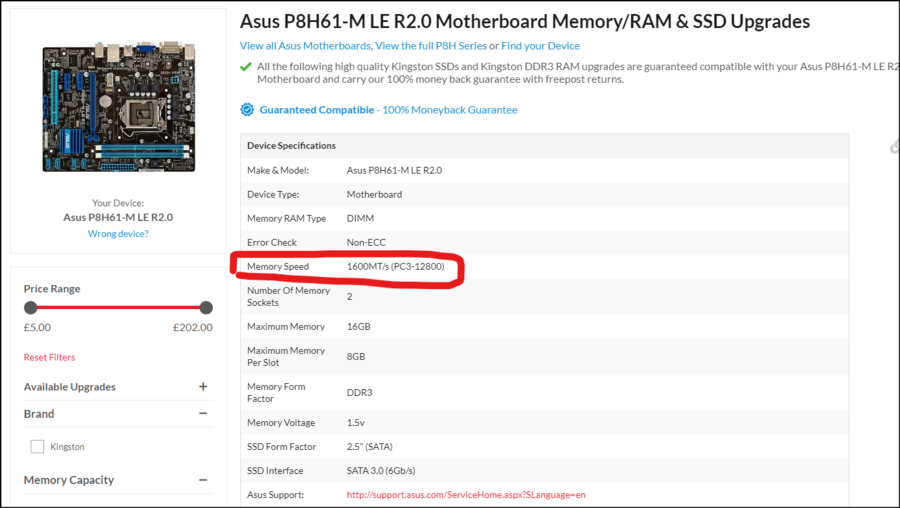Click the Asus P8H61-M LE R2.0 device name
The width and height of the screenshot is (900, 508).
point(118,217)
